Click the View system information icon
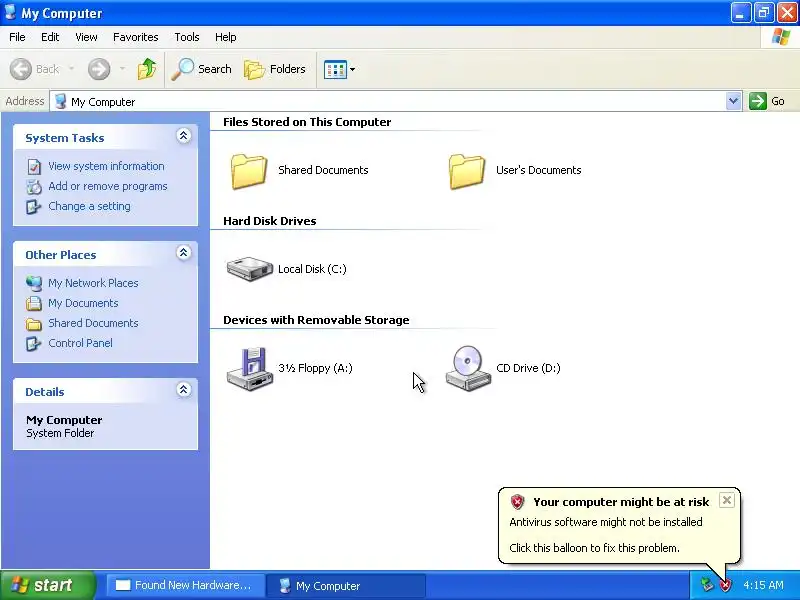The width and height of the screenshot is (800, 600). tap(34, 166)
